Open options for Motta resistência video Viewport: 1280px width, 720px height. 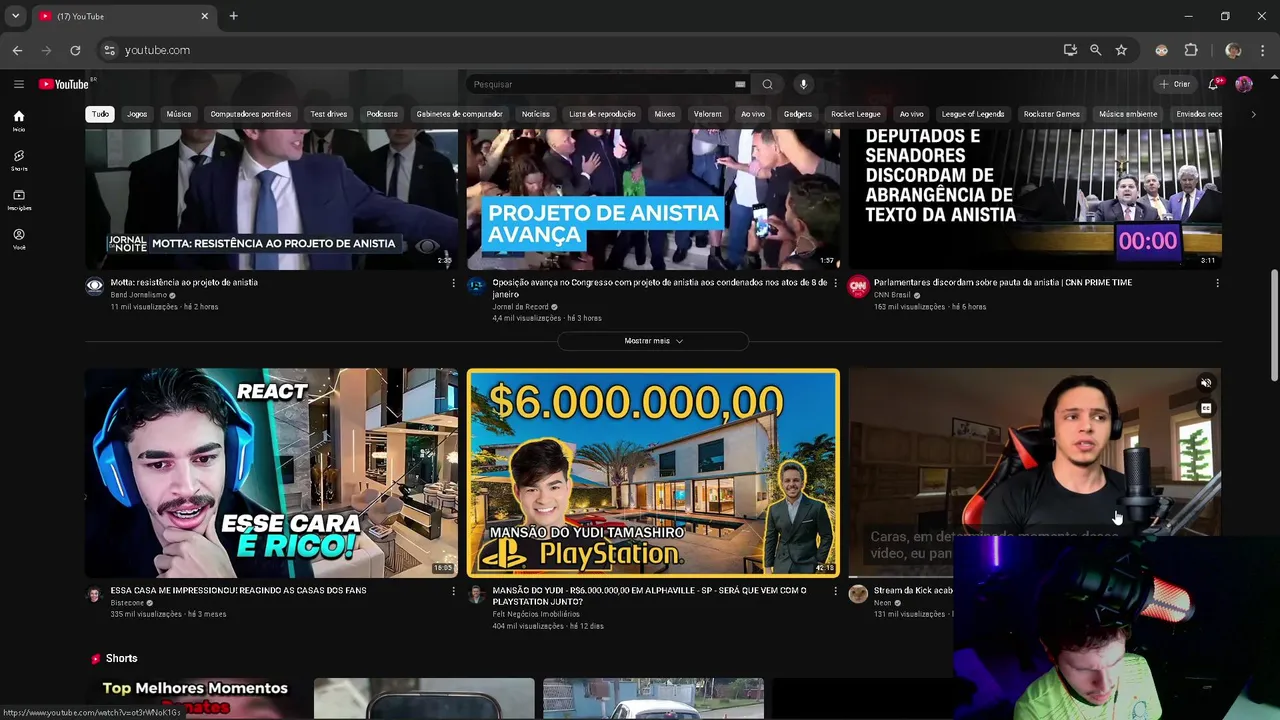tap(453, 283)
